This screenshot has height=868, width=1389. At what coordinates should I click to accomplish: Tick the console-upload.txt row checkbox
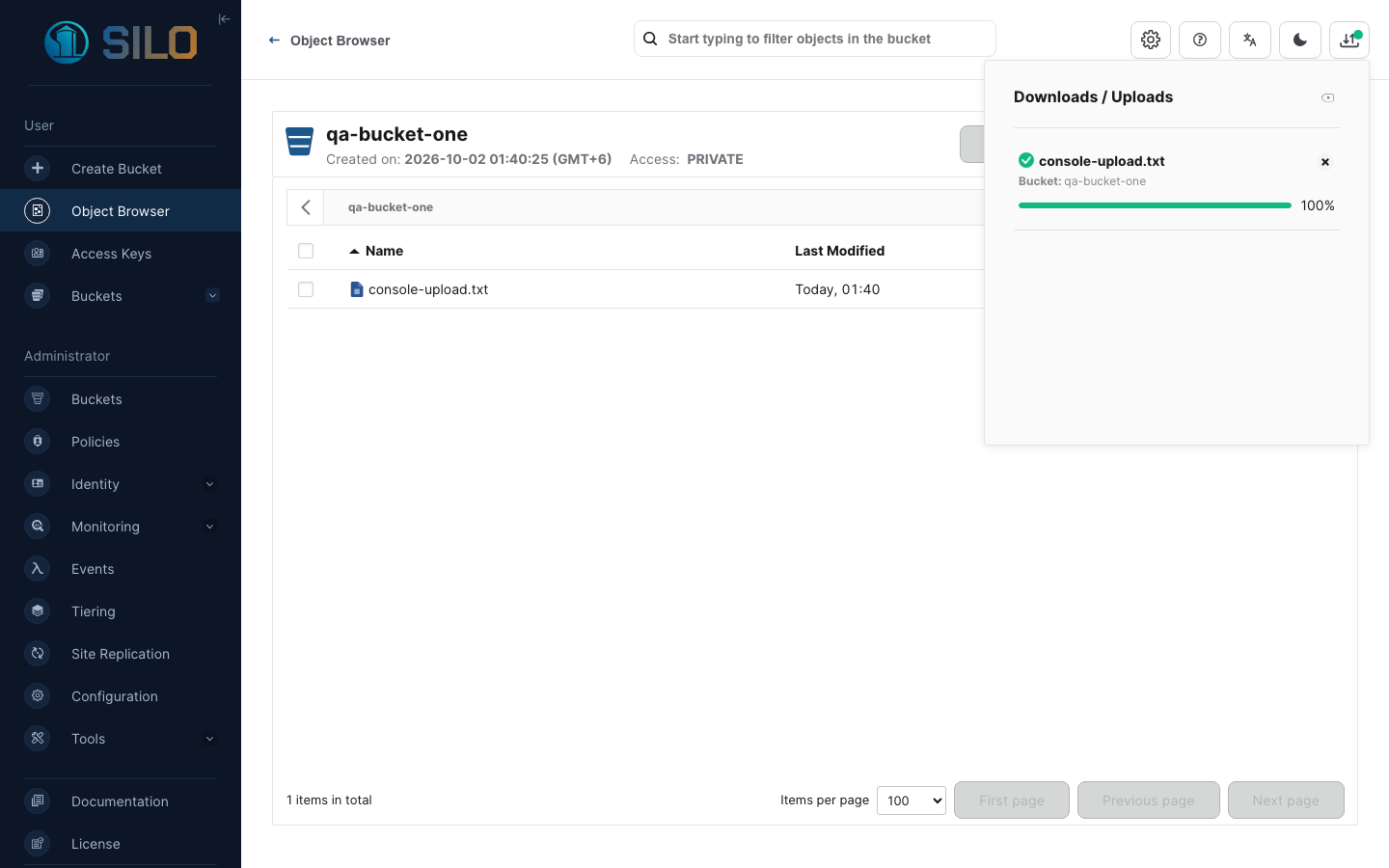pyautogui.click(x=306, y=289)
